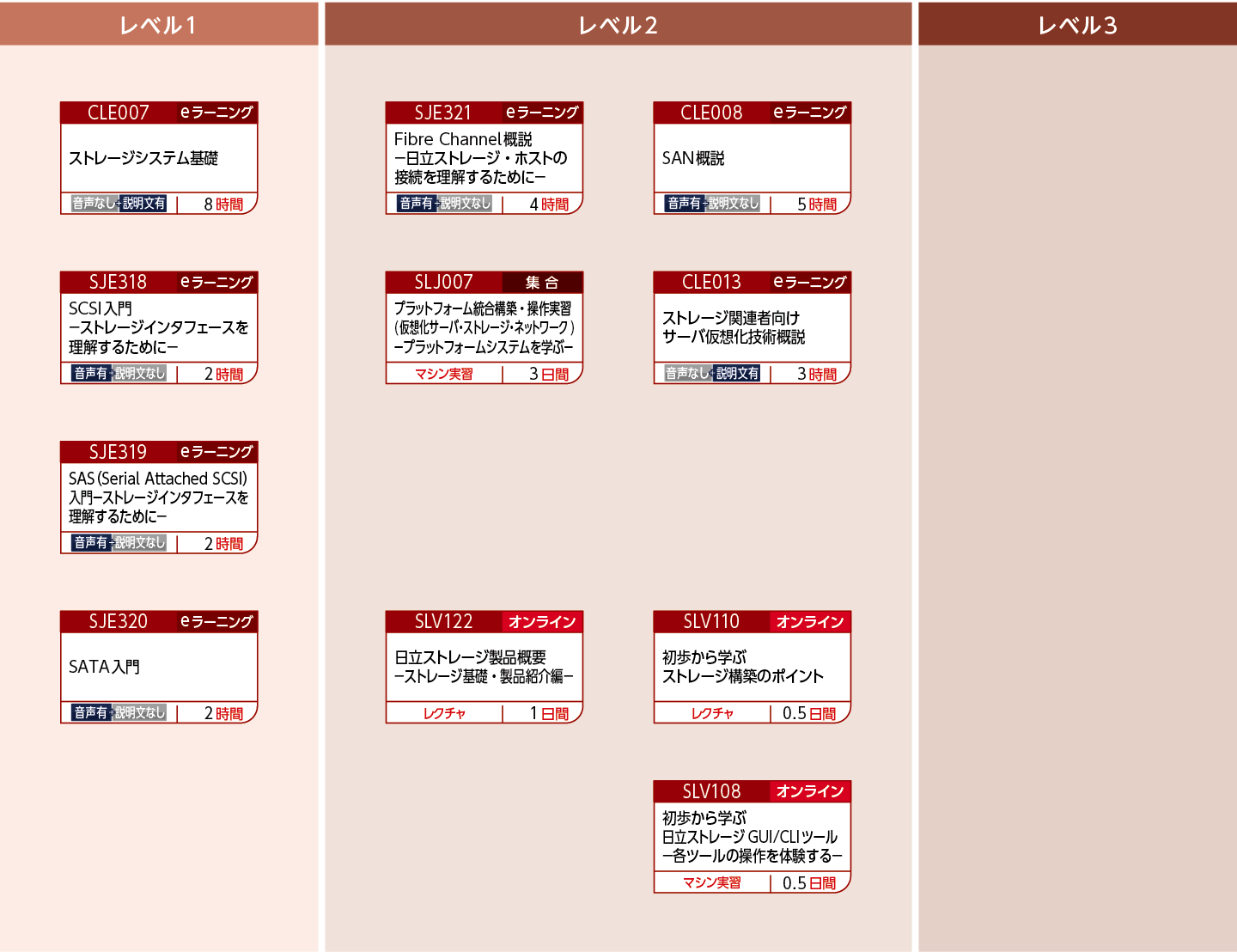
Task: Click the eラーニング badge on CLE007
Action: point(216,113)
